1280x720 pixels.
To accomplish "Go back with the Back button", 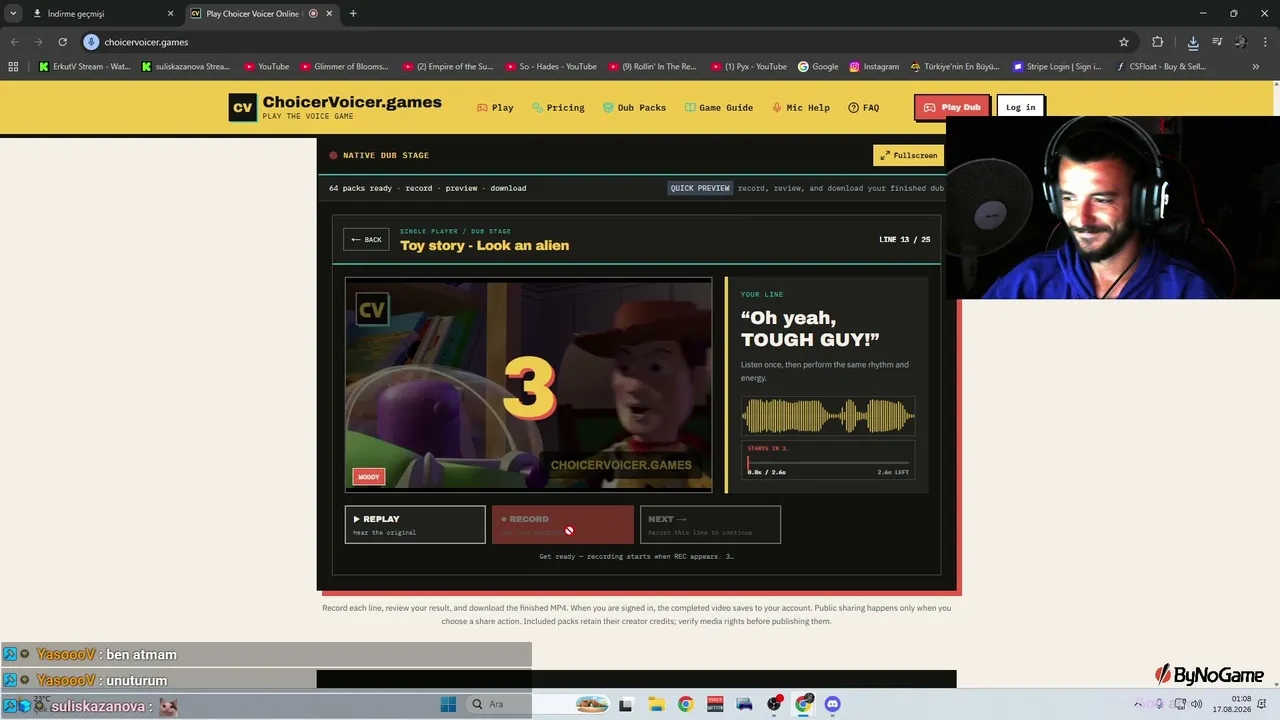I will point(366,240).
